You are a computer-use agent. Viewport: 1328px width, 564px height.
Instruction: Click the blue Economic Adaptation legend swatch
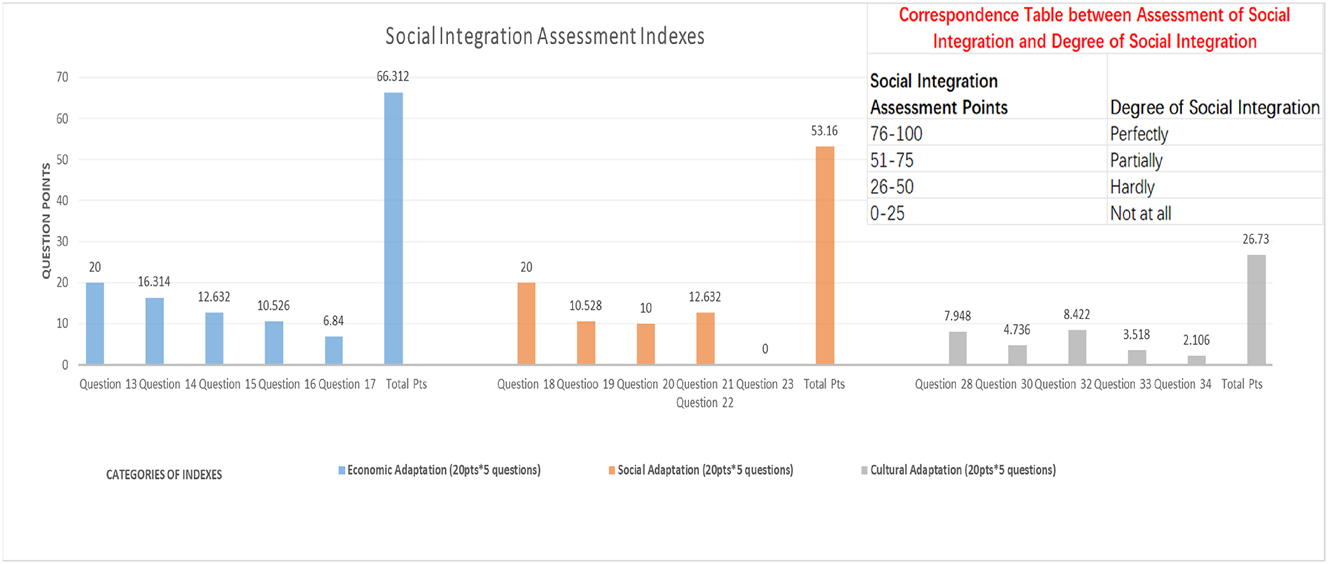click(x=341, y=470)
